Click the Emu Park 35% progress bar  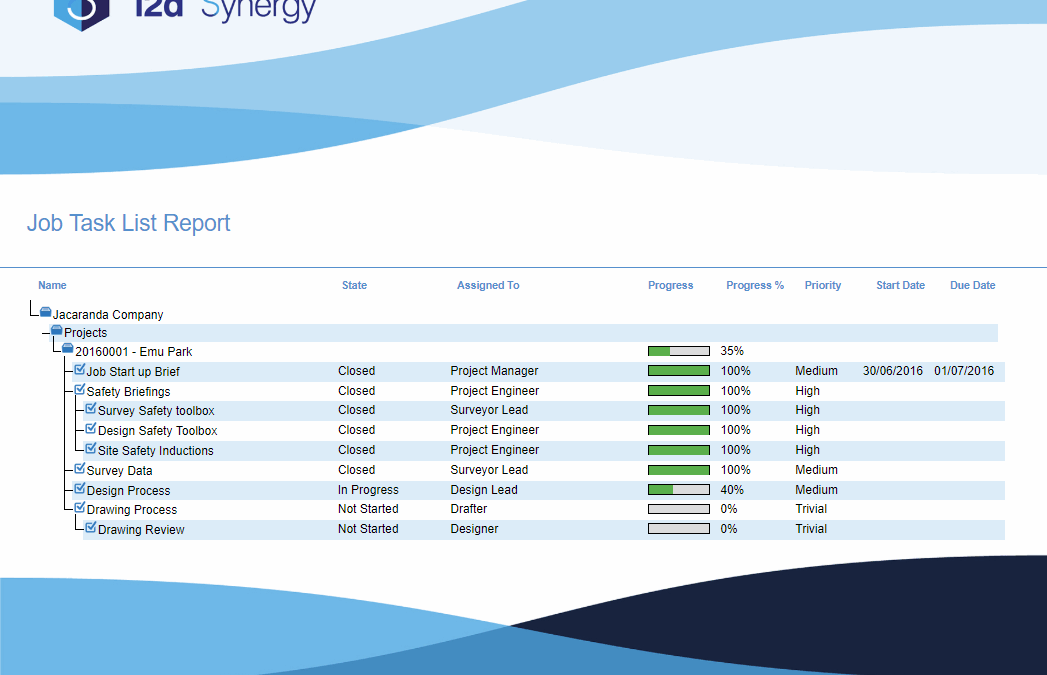pos(678,351)
